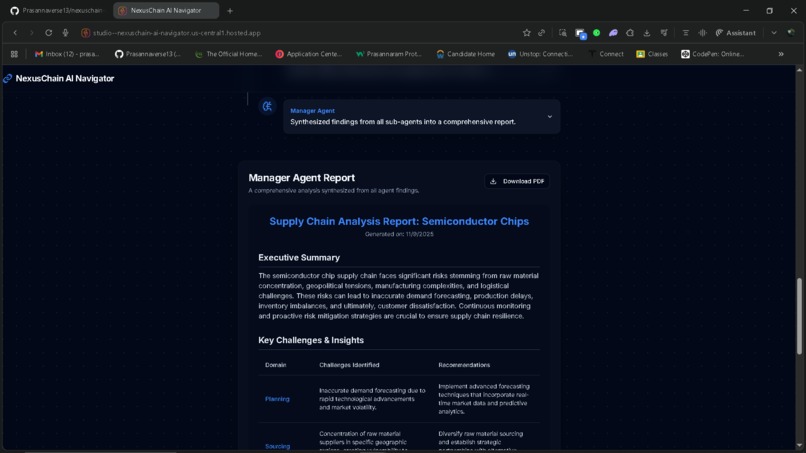Click the browser back arrow

click(x=15, y=33)
